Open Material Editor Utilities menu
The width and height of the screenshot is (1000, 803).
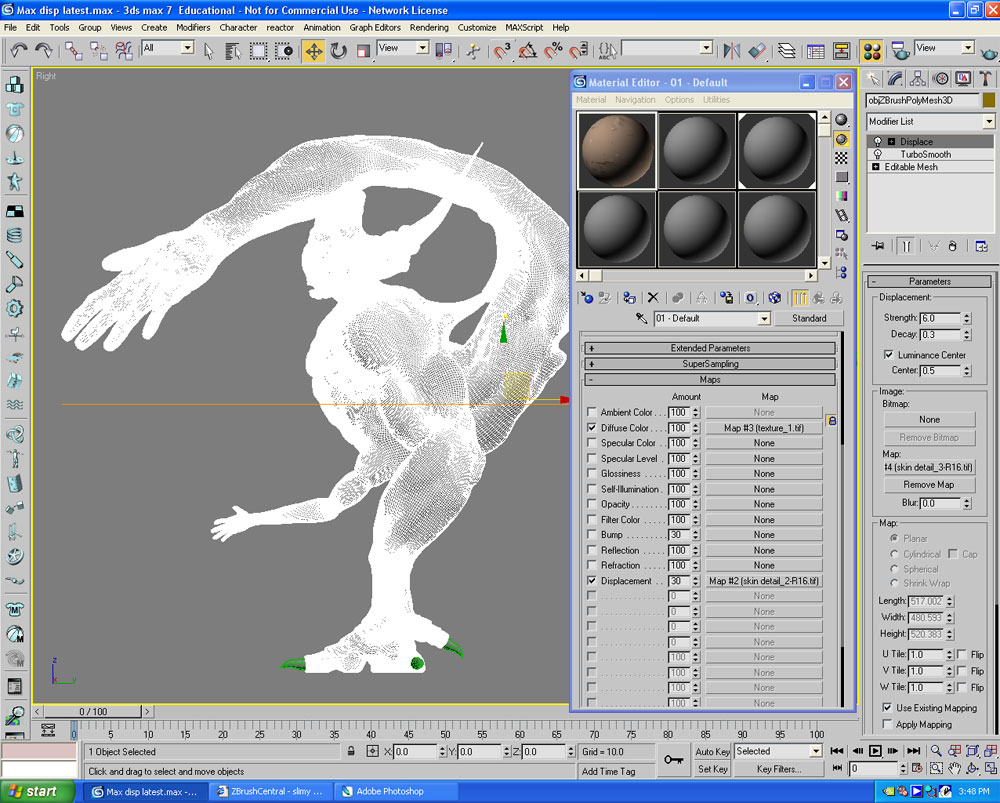(716, 99)
